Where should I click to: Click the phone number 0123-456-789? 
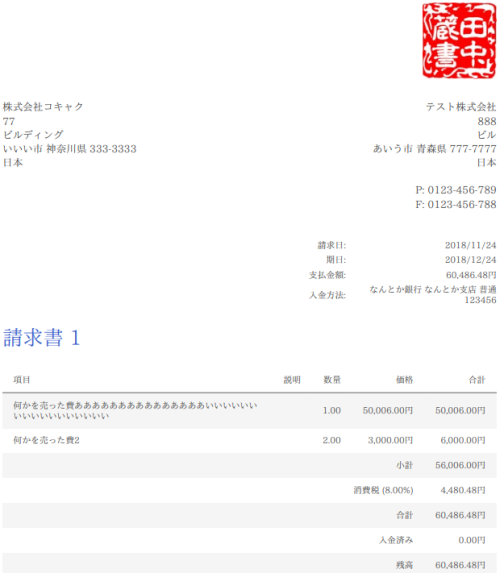click(462, 190)
